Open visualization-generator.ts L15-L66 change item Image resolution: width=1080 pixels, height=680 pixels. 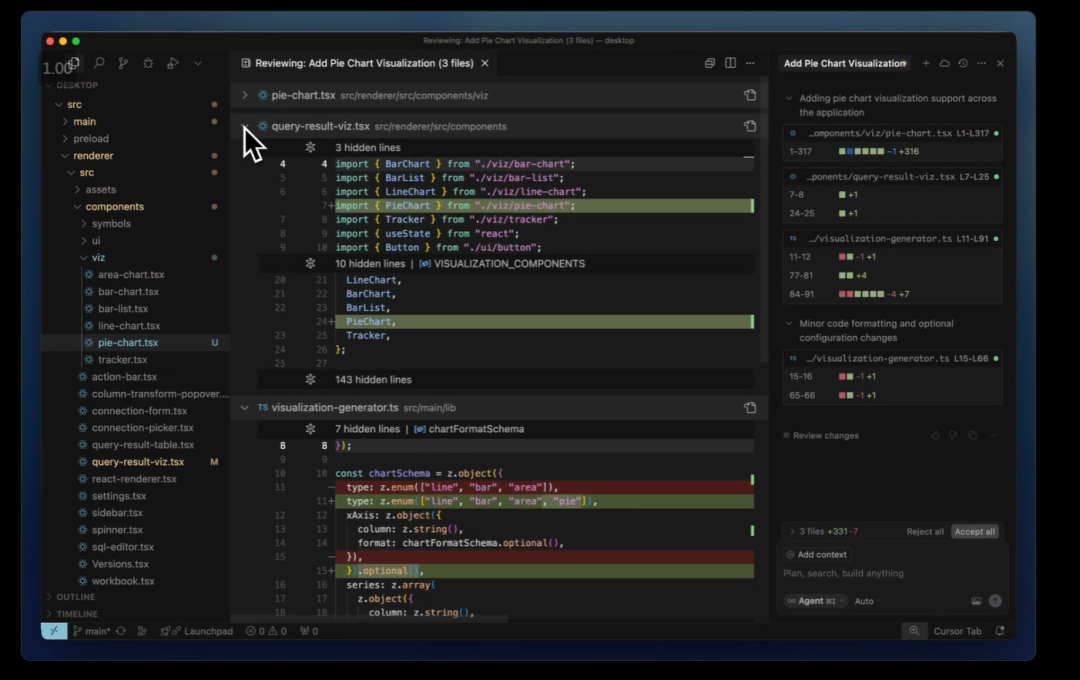click(x=893, y=358)
